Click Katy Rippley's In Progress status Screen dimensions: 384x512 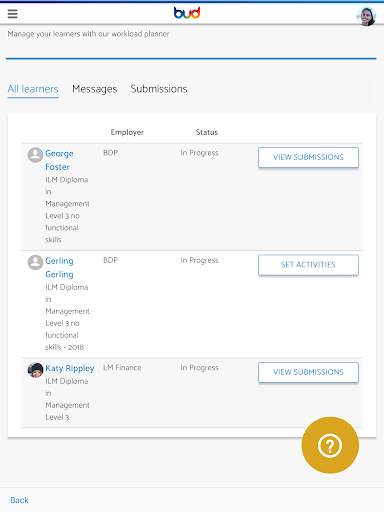(199, 368)
